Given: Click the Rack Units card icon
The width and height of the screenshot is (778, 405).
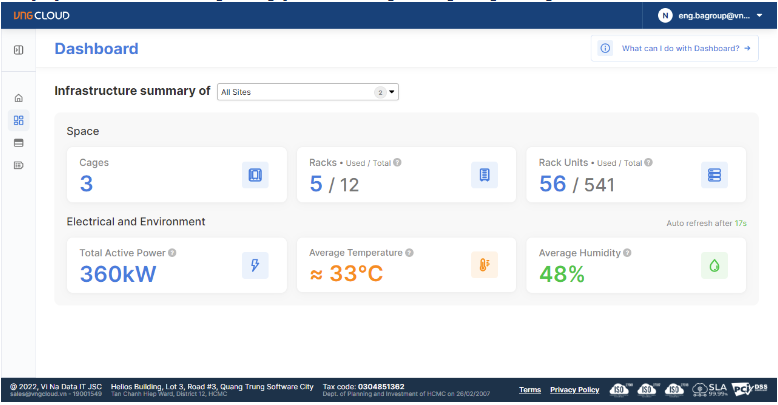Looking at the screenshot, I should coord(714,175).
